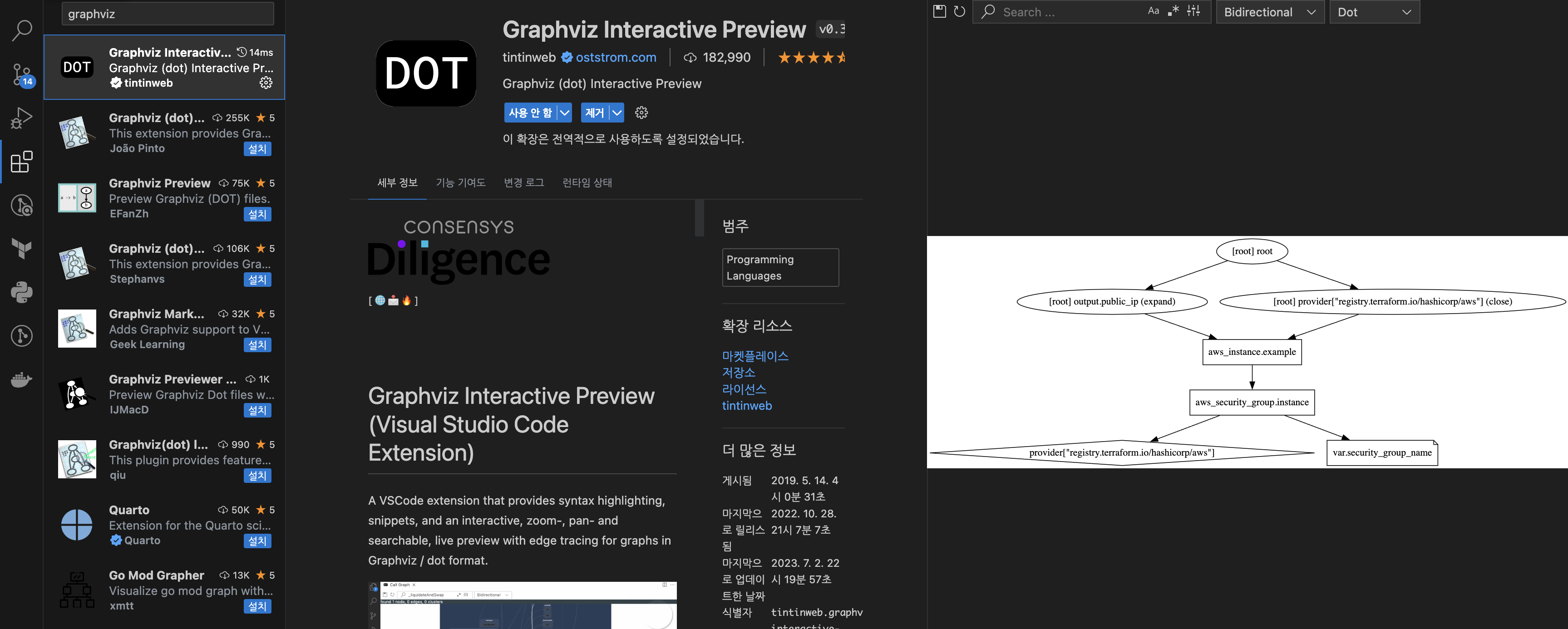The height and width of the screenshot is (629, 1568).
Task: Open the 마켓플레이스 resource link
Action: point(755,356)
